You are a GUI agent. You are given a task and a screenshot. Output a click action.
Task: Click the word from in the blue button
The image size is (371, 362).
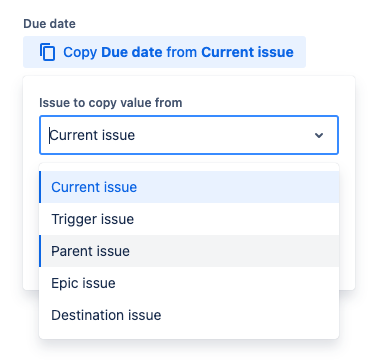(x=182, y=52)
